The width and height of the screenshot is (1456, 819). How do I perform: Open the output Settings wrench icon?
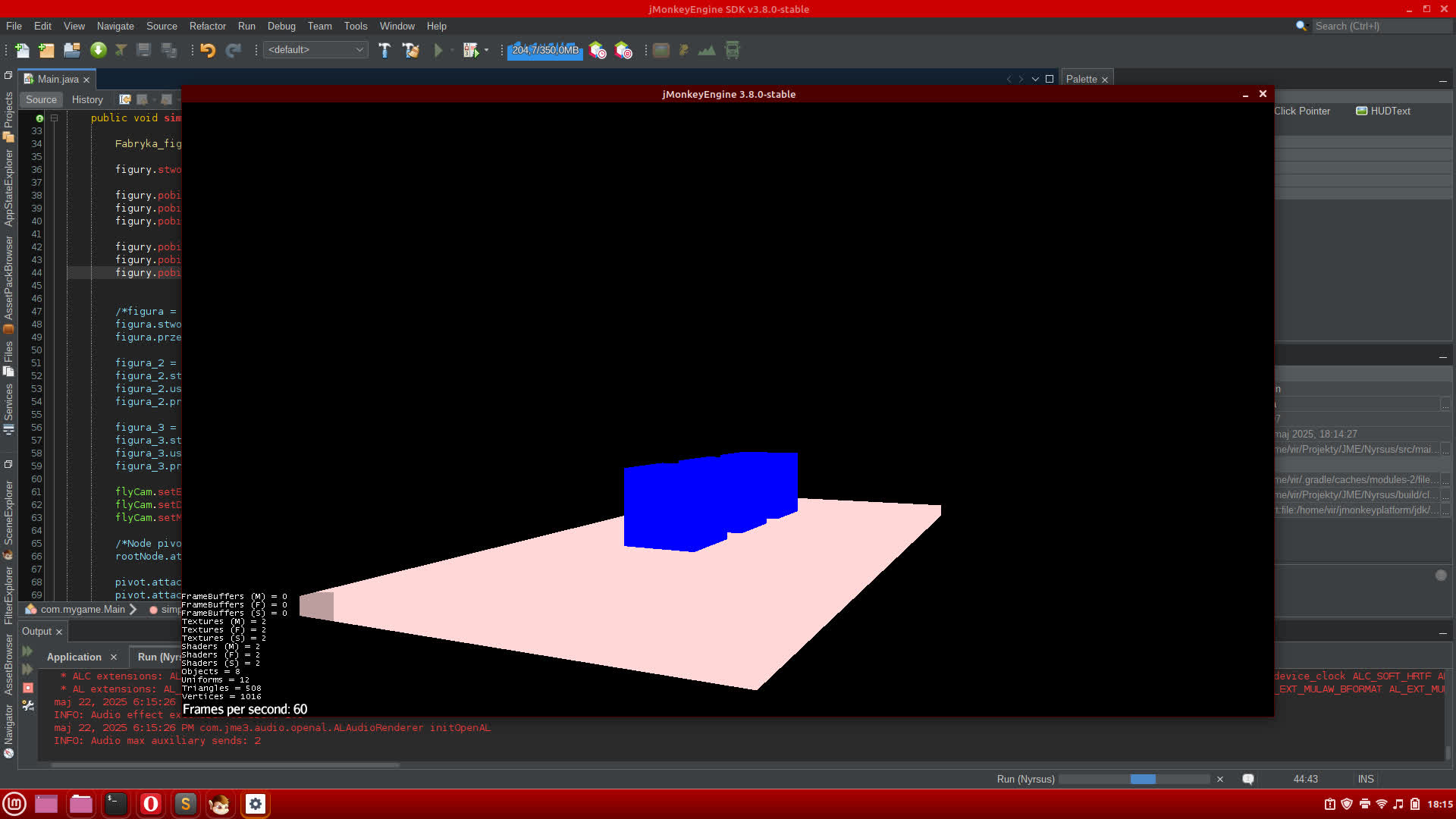28,706
